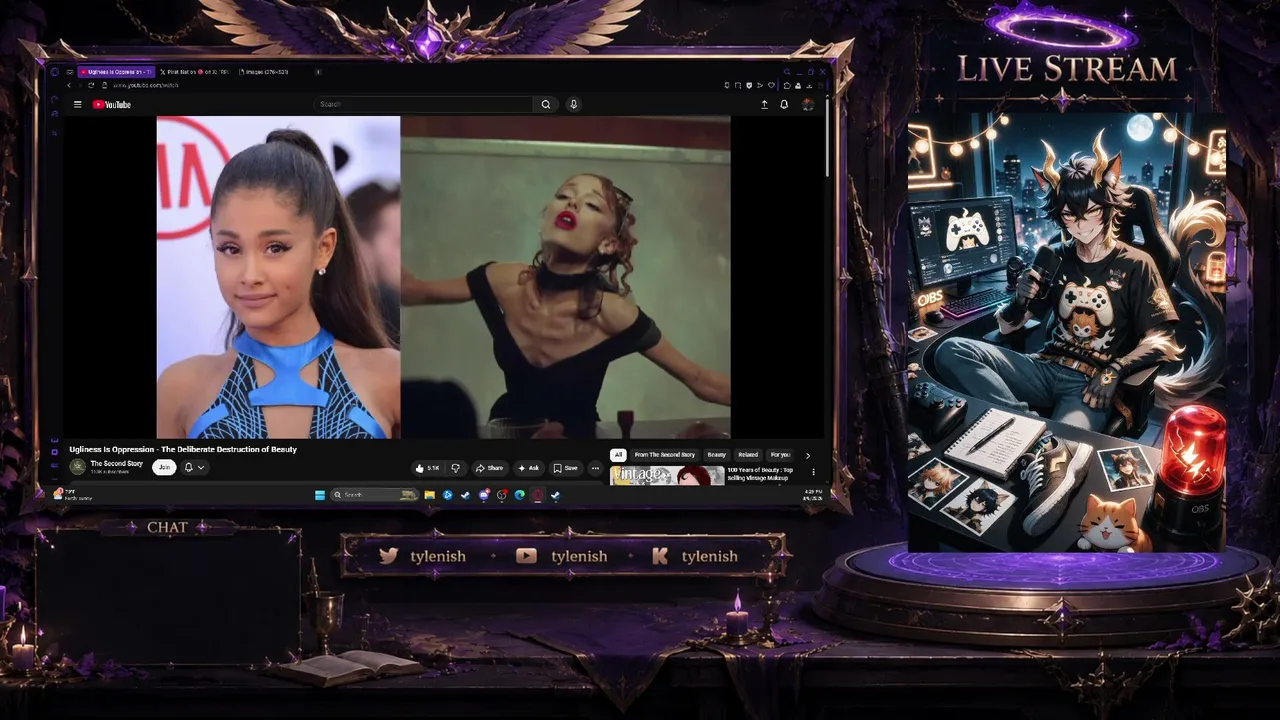
Task: Select the 'From The Second Story' chip
Action: coord(665,455)
